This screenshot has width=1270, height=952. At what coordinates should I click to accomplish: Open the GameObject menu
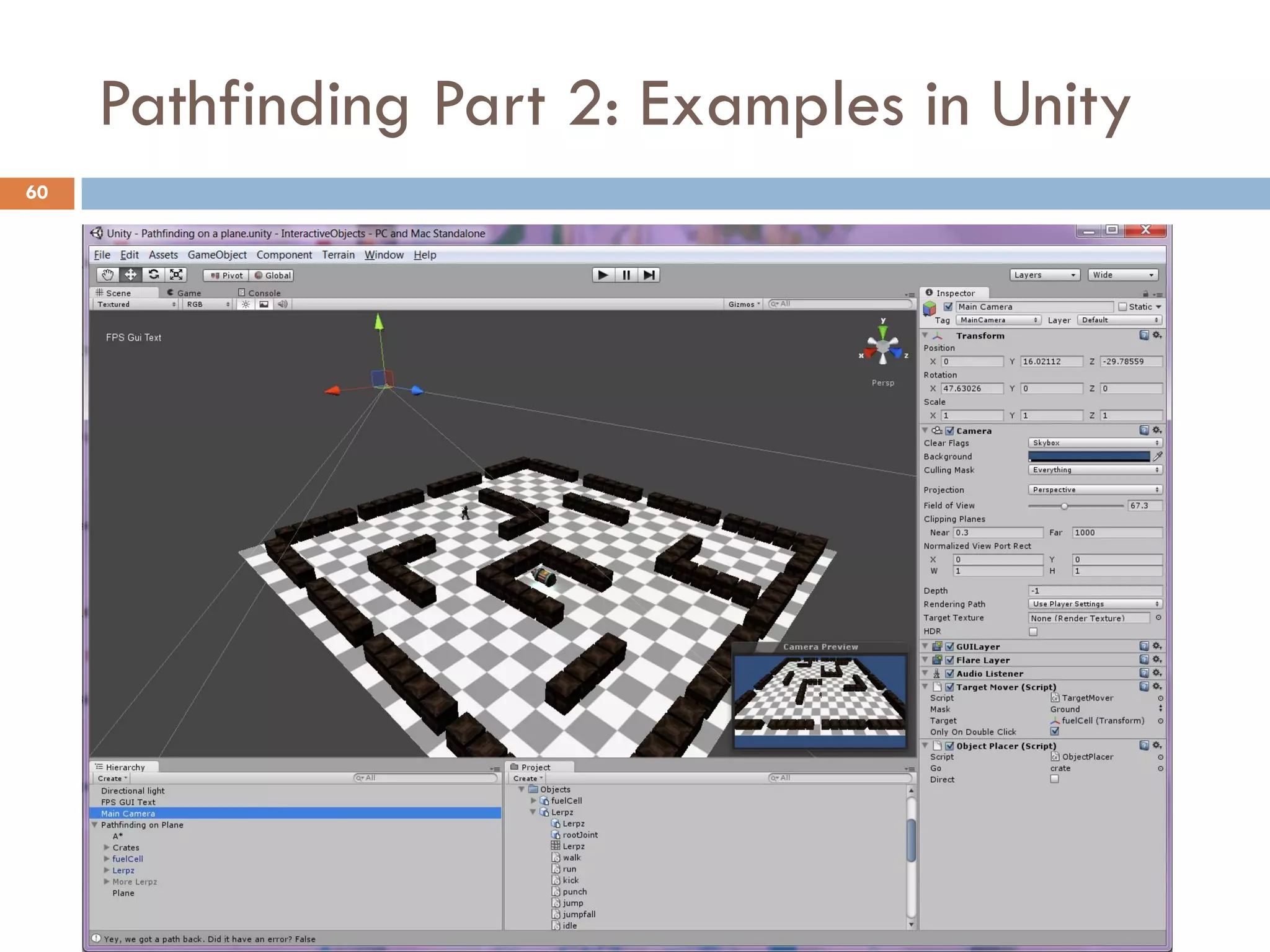pyautogui.click(x=217, y=255)
